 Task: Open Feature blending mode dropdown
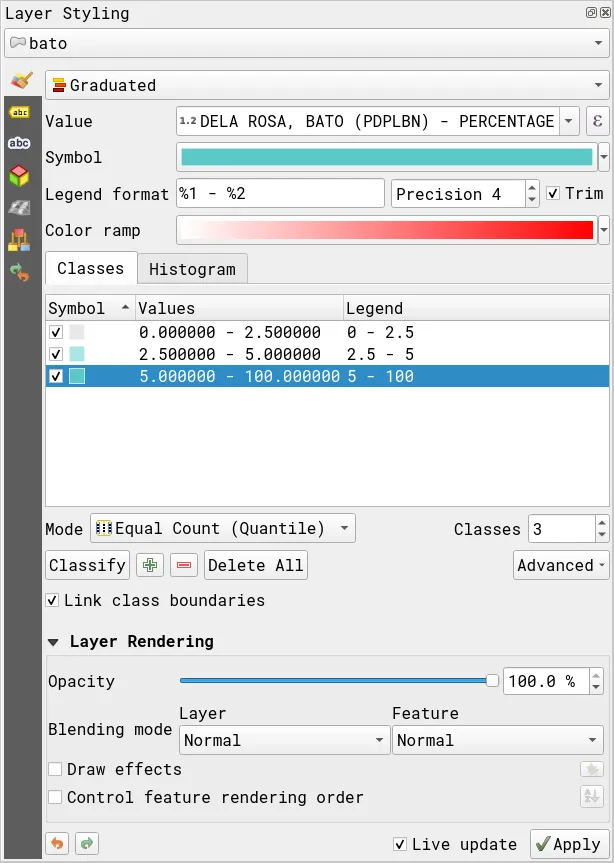point(497,740)
